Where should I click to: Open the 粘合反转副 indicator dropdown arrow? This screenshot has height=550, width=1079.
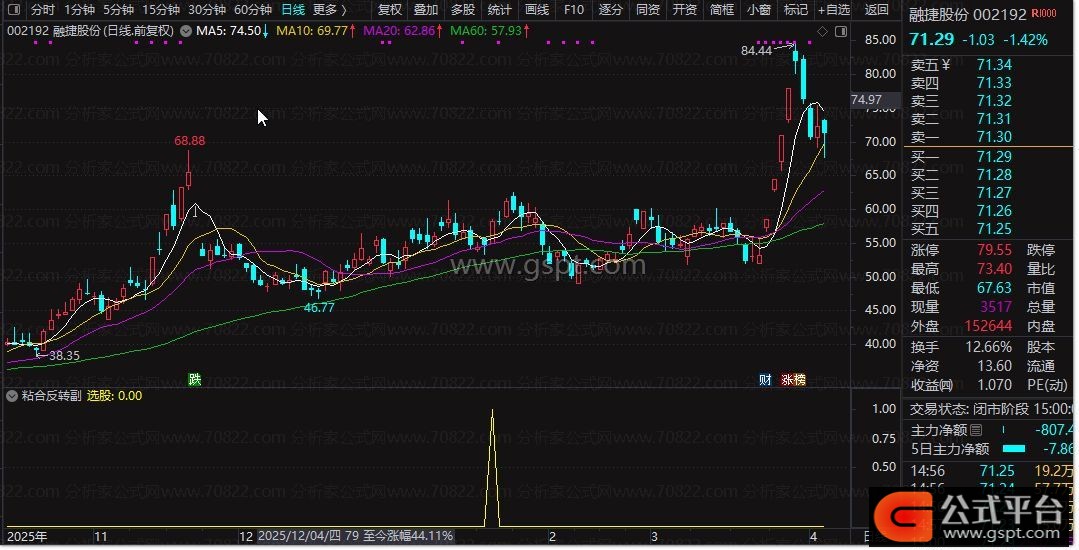[10, 396]
